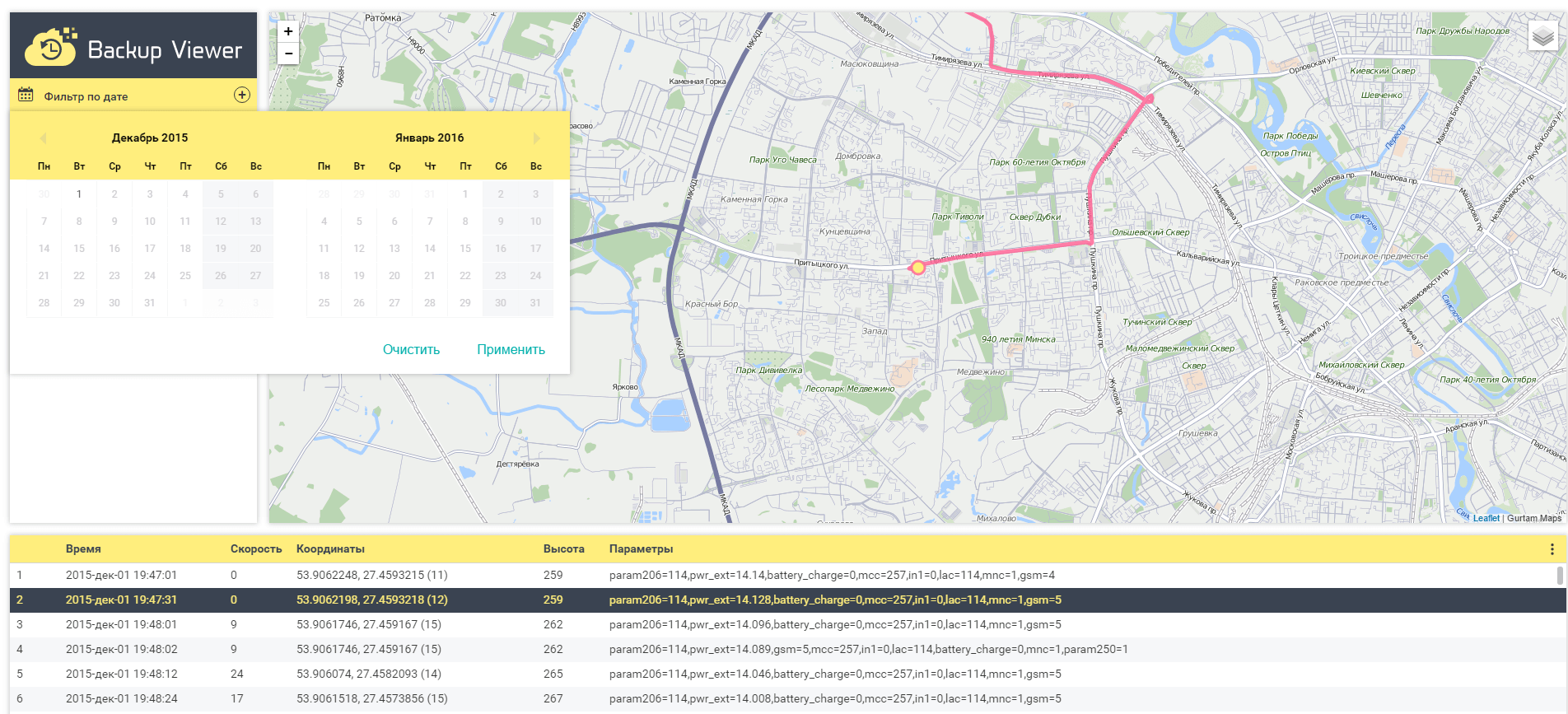
Task: Open the map layers switcher
Action: tap(1542, 36)
